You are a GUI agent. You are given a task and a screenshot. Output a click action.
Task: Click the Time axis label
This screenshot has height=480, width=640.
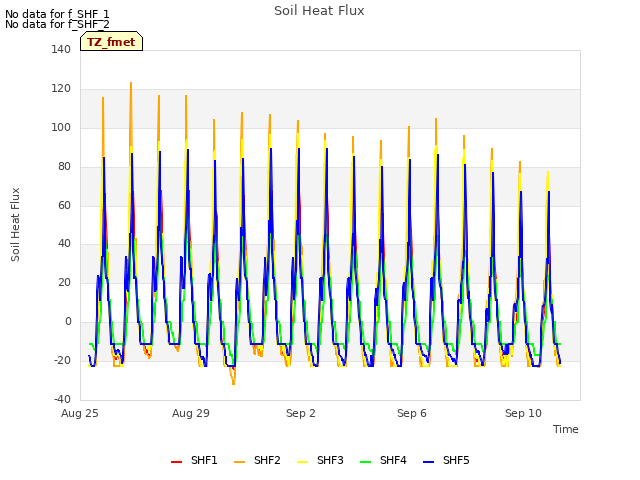click(x=565, y=429)
